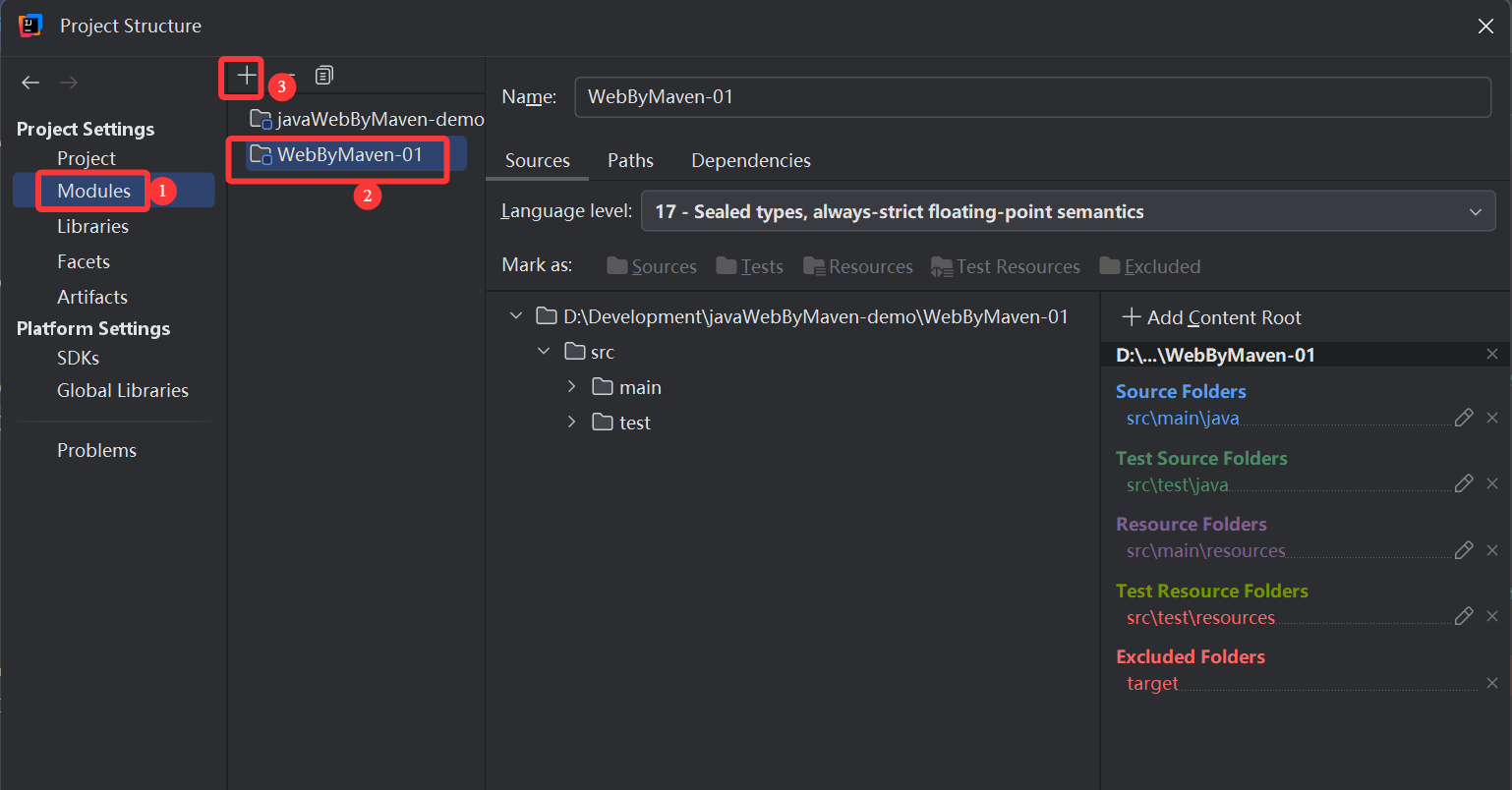1512x790 pixels.
Task: Mark folder as Test Resources
Action: point(1006,266)
